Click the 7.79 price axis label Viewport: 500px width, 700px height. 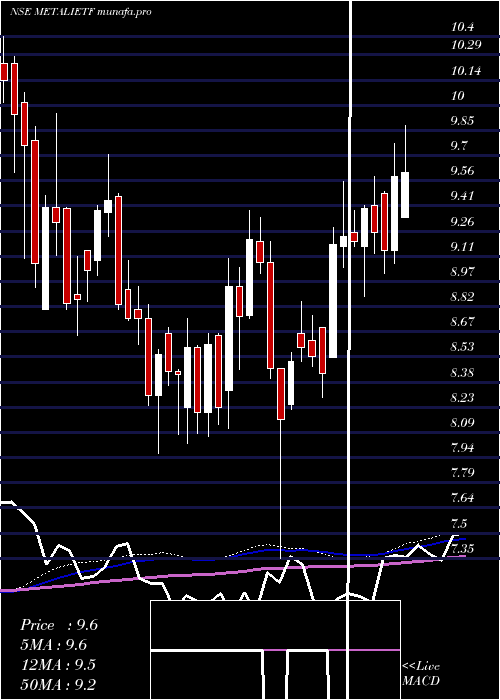(464, 473)
